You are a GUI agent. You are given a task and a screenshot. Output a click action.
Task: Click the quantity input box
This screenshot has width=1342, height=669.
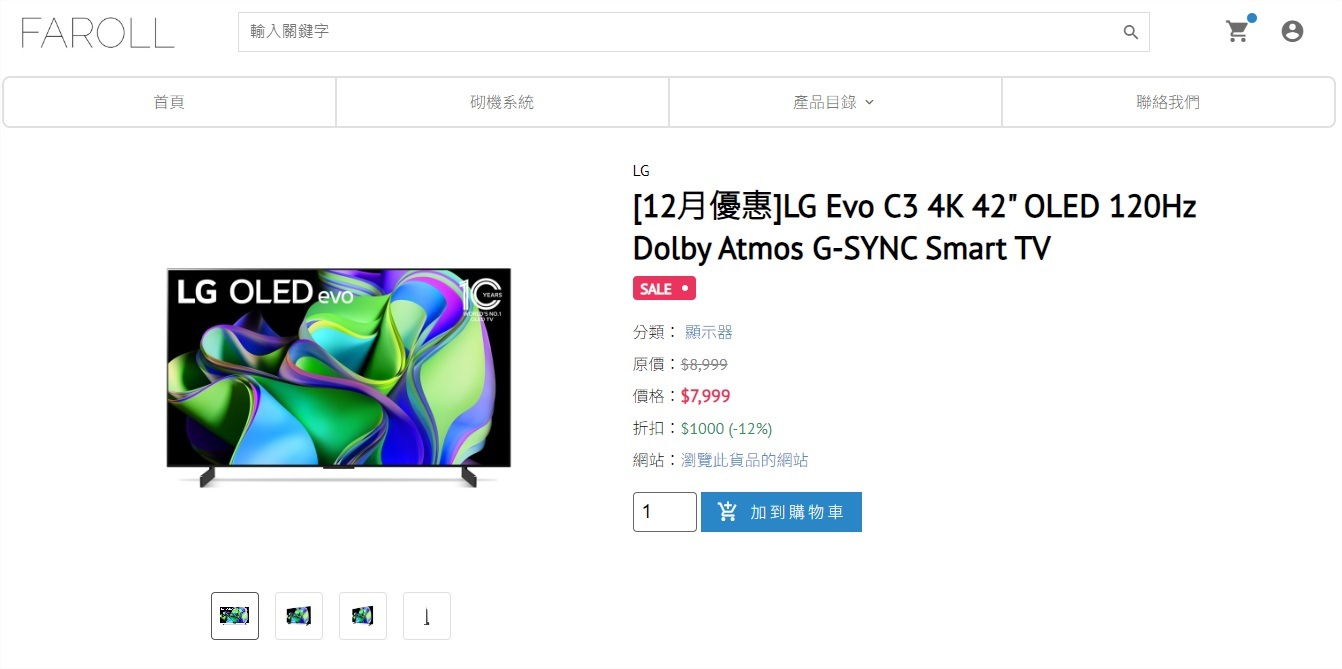(x=665, y=512)
